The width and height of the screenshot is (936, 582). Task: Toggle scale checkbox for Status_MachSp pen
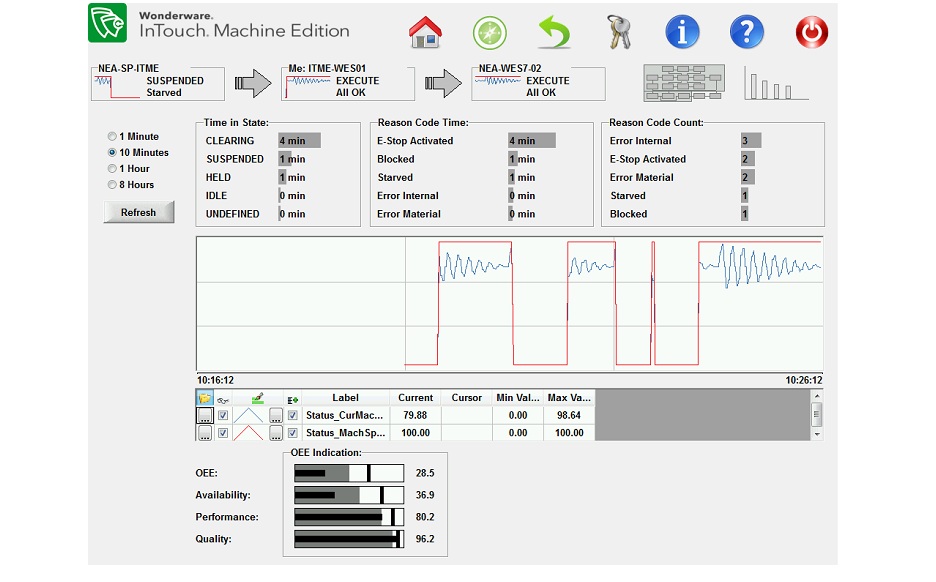pyautogui.click(x=292, y=433)
